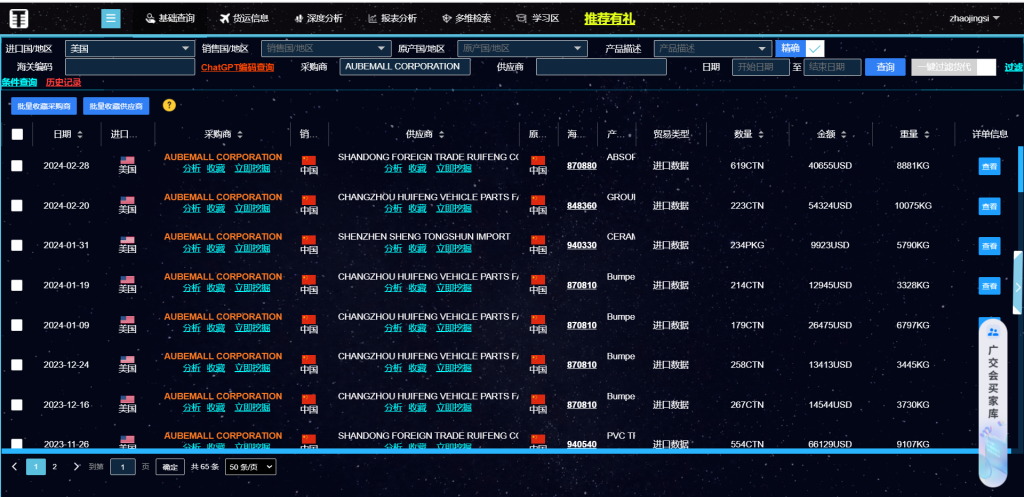Viewport: 1024px width, 497px height.
Task: Expand the 销售国/地区 dropdown
Action: pos(325,48)
